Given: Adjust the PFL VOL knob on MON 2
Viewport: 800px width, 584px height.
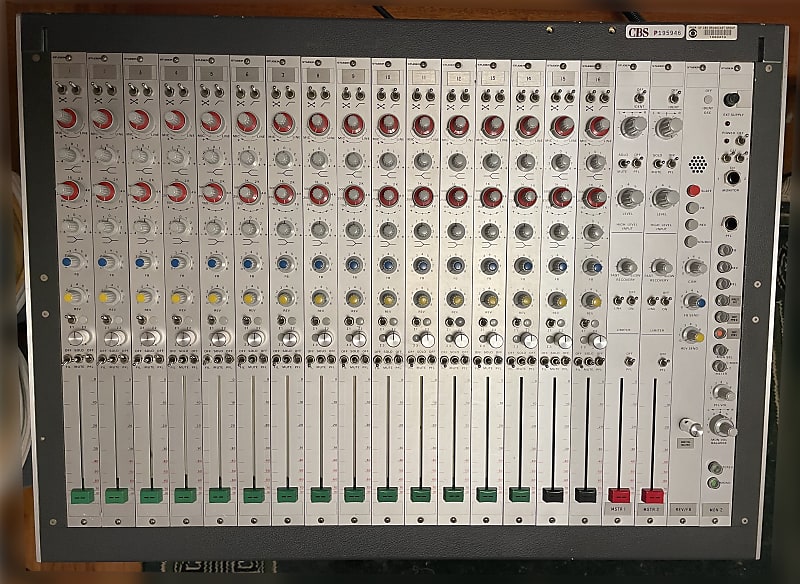Looking at the screenshot, I should click(x=723, y=392).
